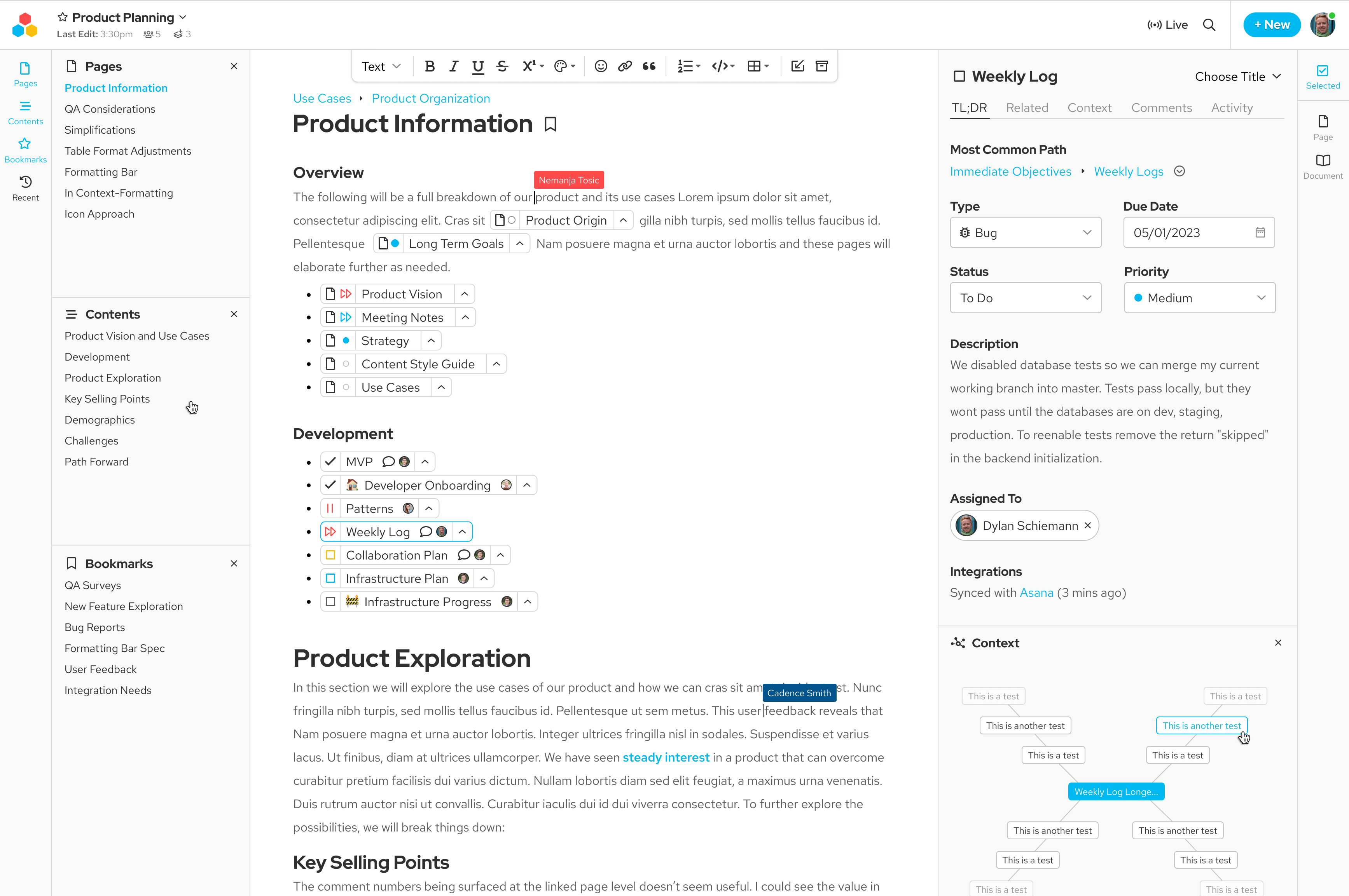
Task: Click the Bold formatting icon
Action: 430,66
